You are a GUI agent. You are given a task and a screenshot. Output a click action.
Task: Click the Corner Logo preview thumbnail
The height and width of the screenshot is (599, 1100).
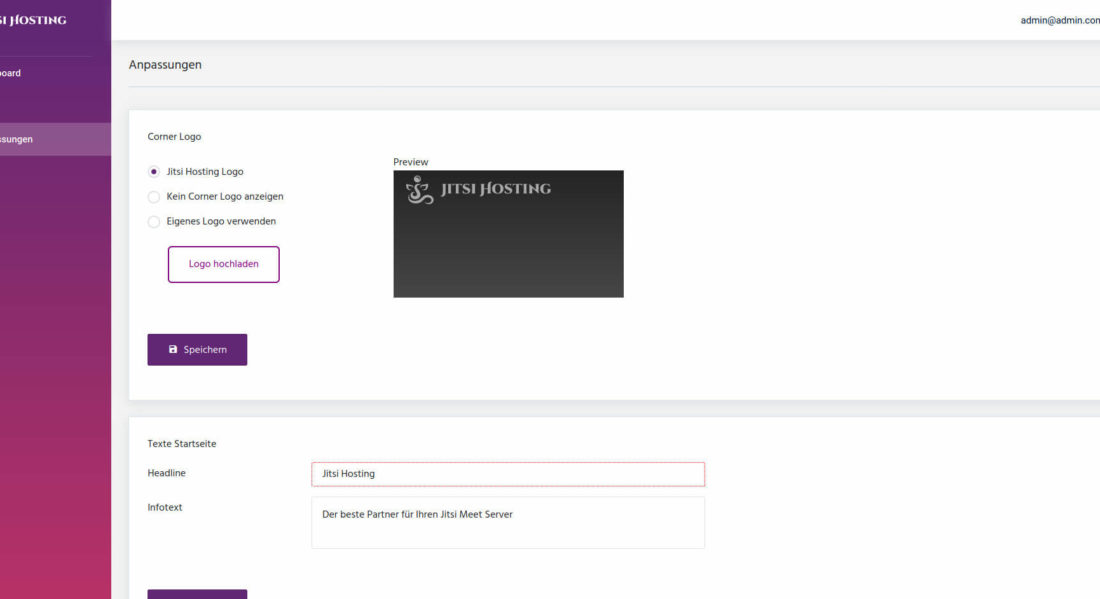click(x=508, y=233)
